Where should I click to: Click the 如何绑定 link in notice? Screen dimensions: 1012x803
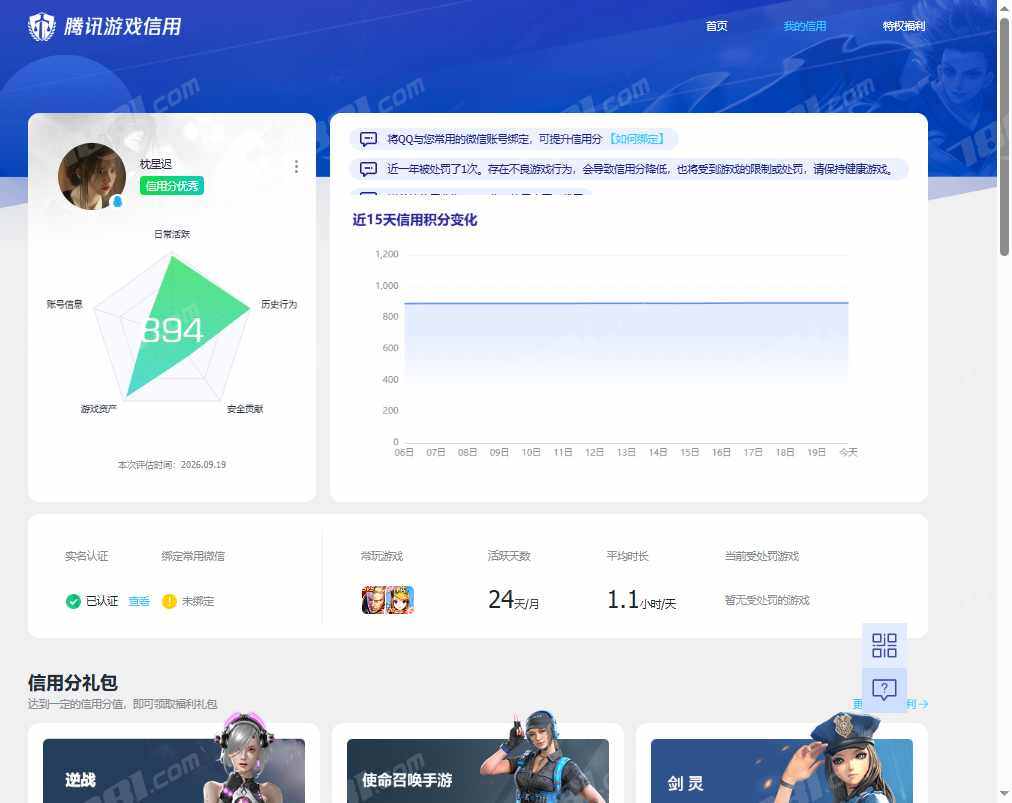(x=637, y=139)
